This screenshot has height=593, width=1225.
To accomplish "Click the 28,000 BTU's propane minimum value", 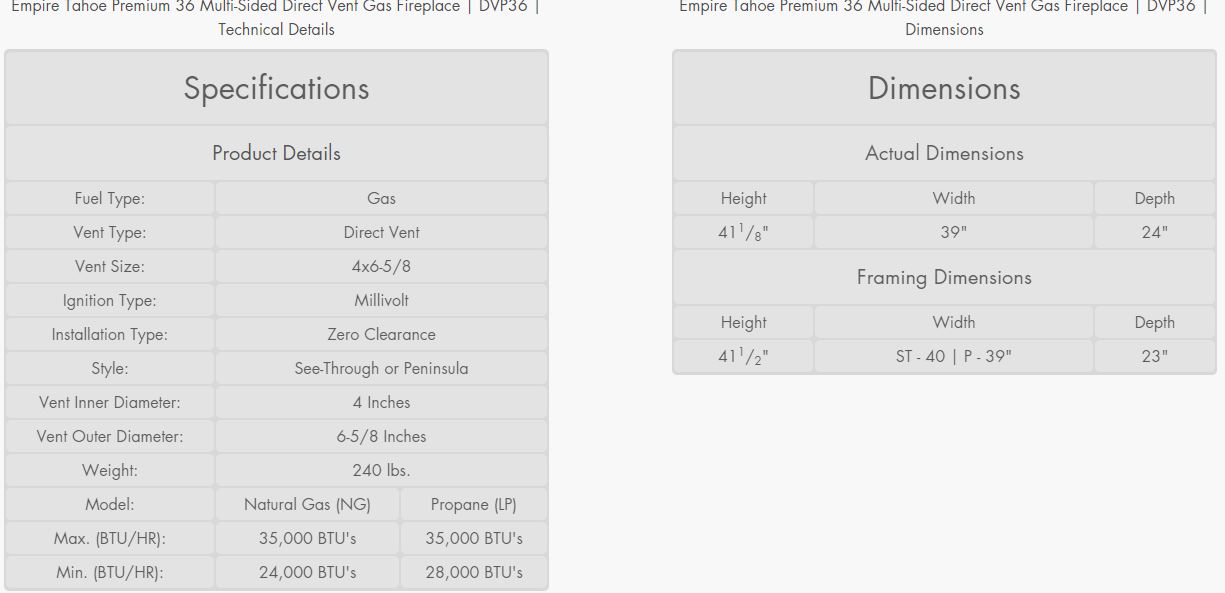I will click(474, 572).
